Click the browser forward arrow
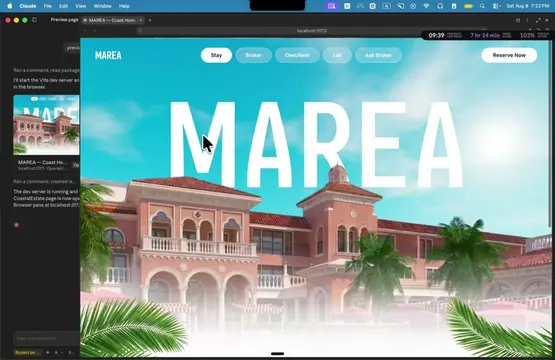555x360 pixels. tap(94, 30)
